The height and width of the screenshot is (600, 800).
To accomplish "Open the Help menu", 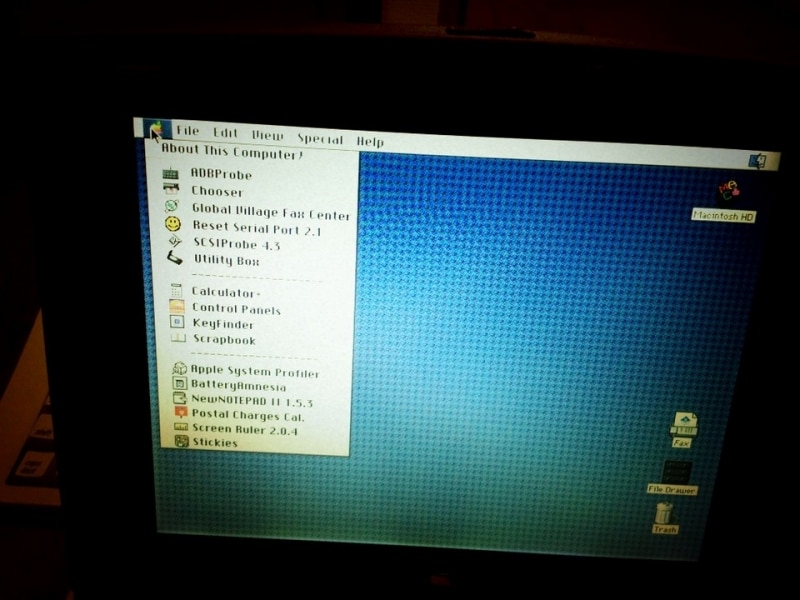I will click(x=370, y=142).
